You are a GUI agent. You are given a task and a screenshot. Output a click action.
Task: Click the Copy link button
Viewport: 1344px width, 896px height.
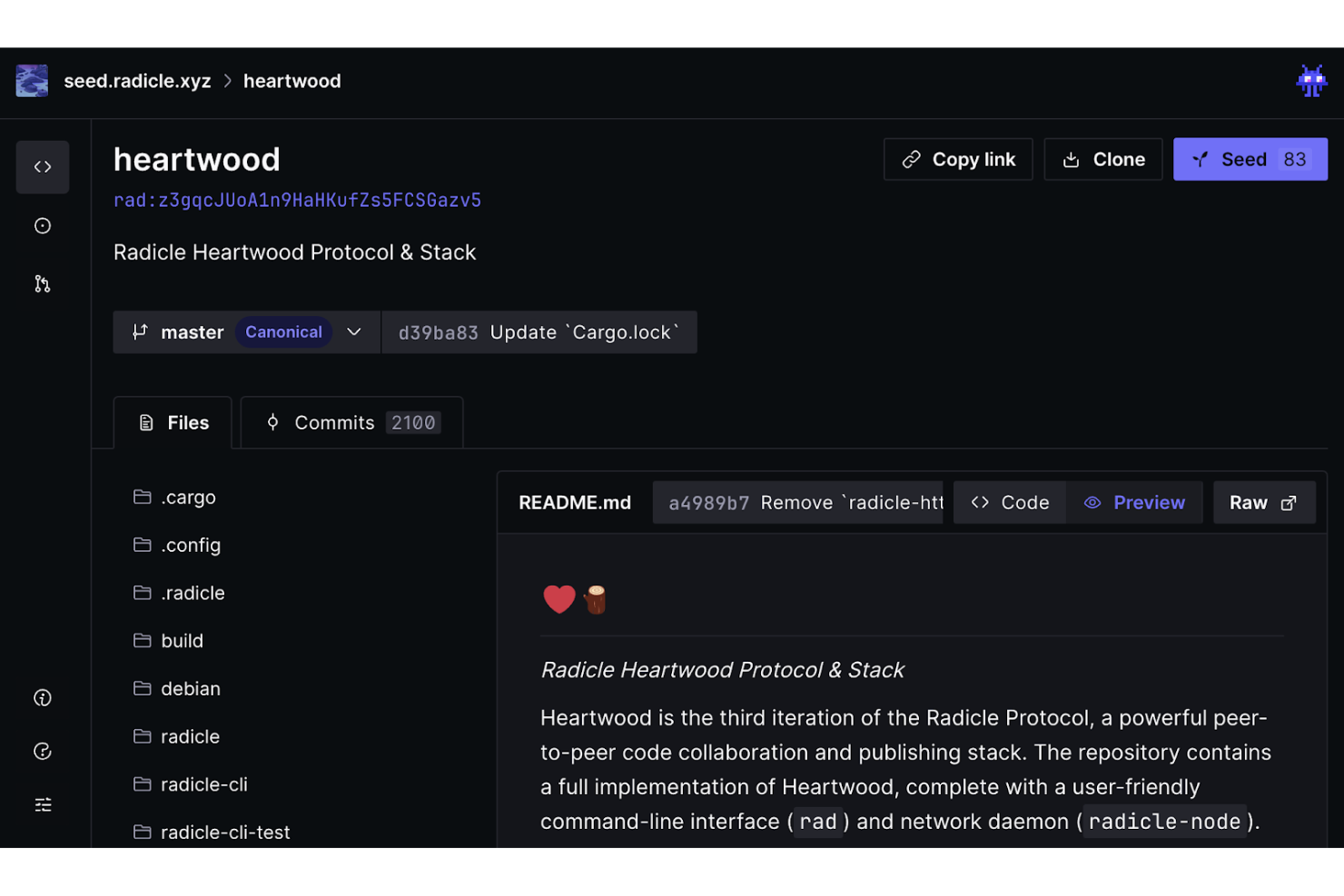pyautogui.click(x=958, y=160)
